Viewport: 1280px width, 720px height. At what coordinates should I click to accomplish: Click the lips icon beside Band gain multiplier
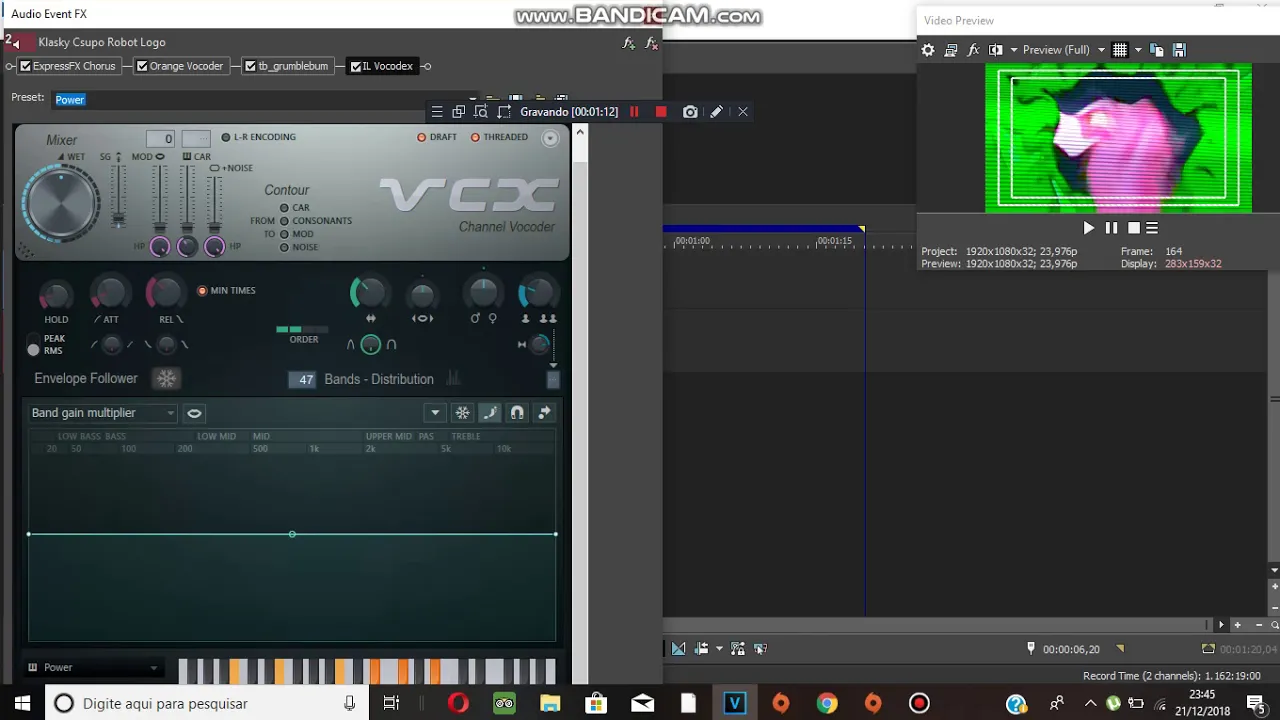pyautogui.click(x=194, y=413)
